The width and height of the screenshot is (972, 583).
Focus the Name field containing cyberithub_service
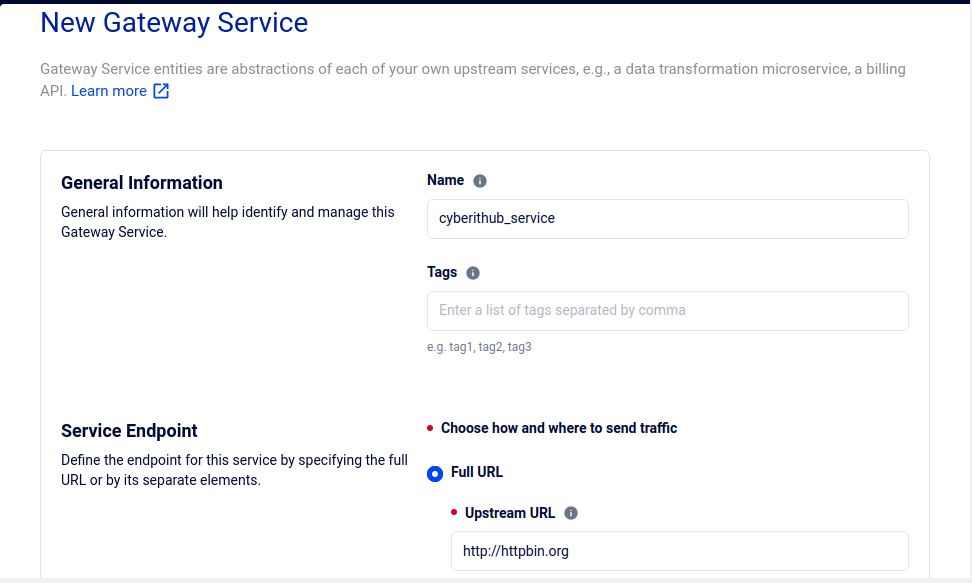click(x=668, y=219)
